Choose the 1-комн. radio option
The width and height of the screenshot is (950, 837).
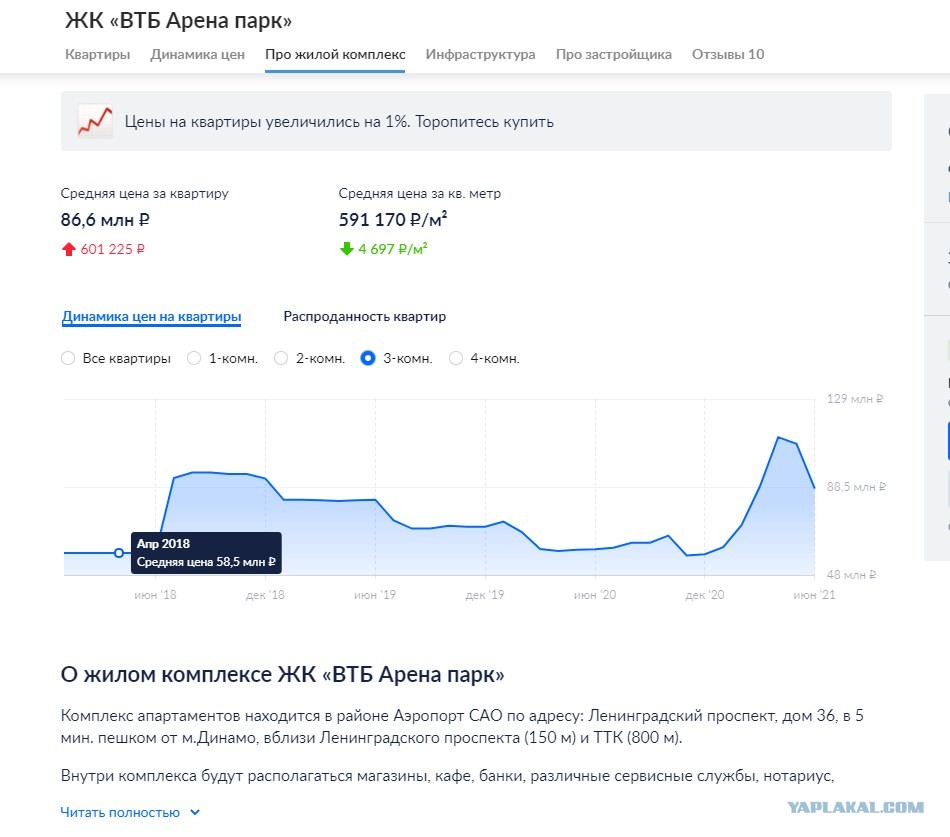click(x=194, y=358)
